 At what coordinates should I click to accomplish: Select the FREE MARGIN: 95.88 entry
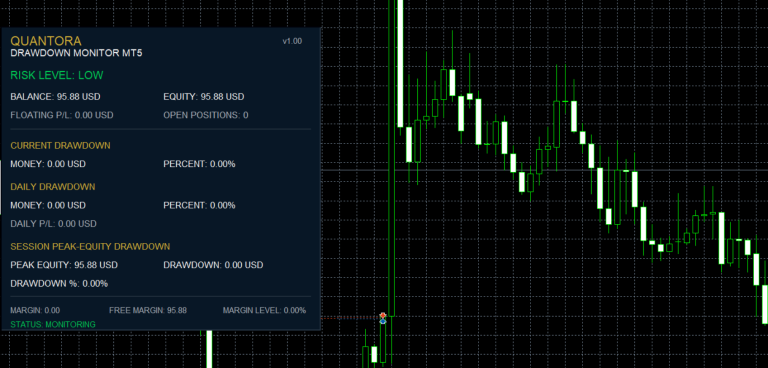148,310
